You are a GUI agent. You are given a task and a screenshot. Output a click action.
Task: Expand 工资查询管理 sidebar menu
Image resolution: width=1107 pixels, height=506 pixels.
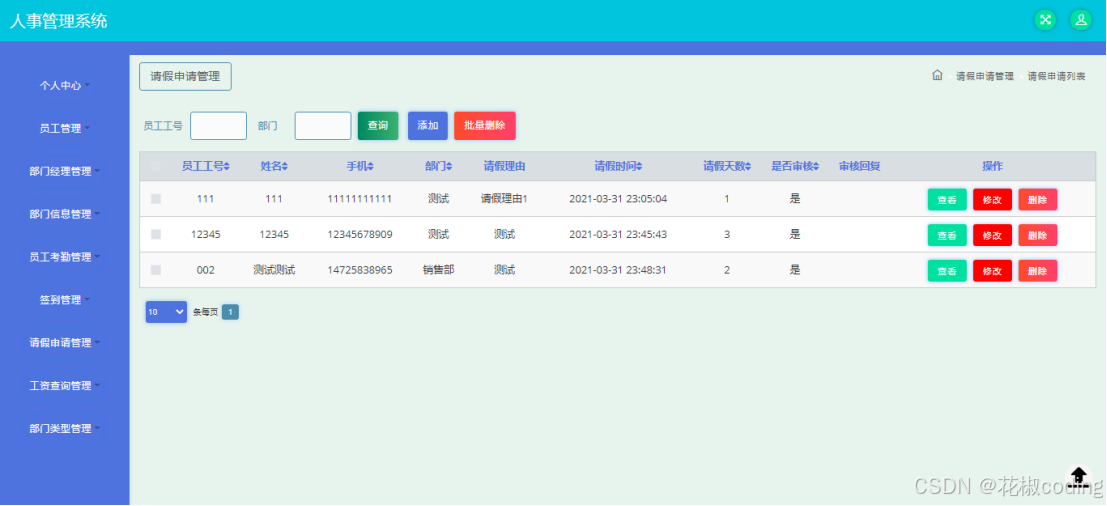tap(64, 385)
